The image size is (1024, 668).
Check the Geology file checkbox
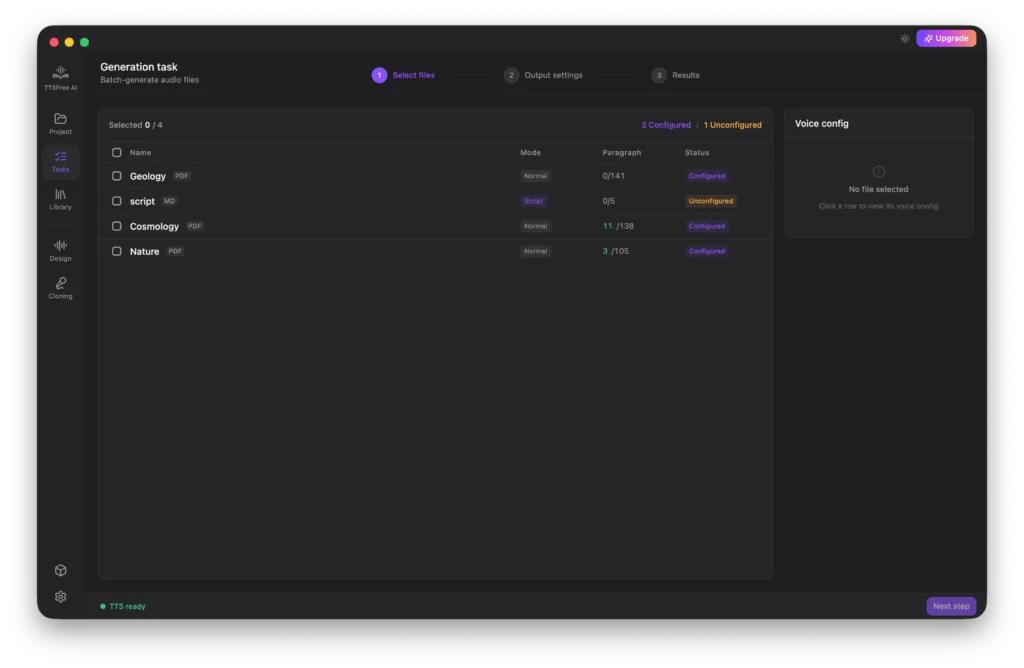tap(116, 176)
